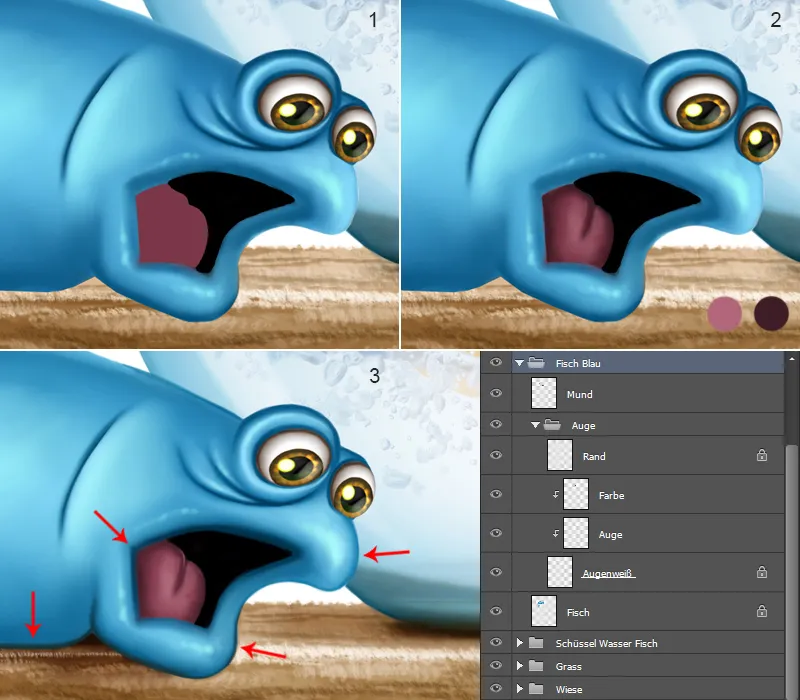Select the layer named Mund
Viewport: 800px width, 700px height.
(x=580, y=394)
